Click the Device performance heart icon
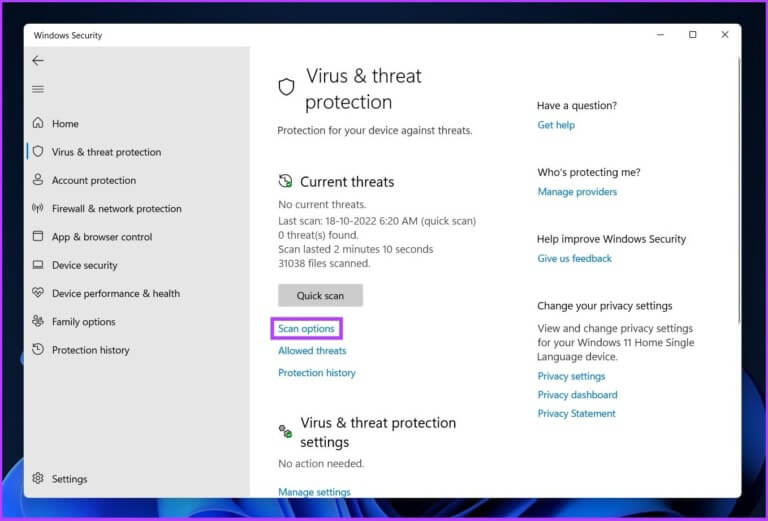 (x=38, y=293)
